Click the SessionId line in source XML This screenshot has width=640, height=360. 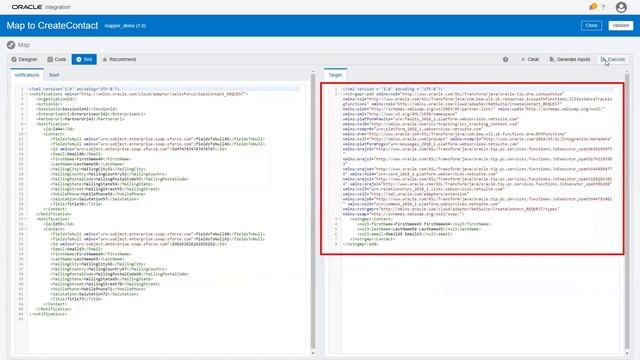[77, 109]
